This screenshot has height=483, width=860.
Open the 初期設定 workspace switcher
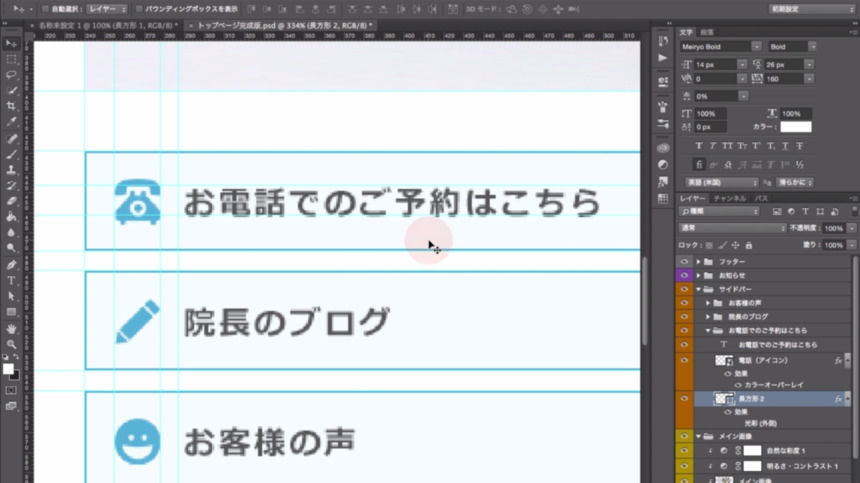tap(811, 9)
